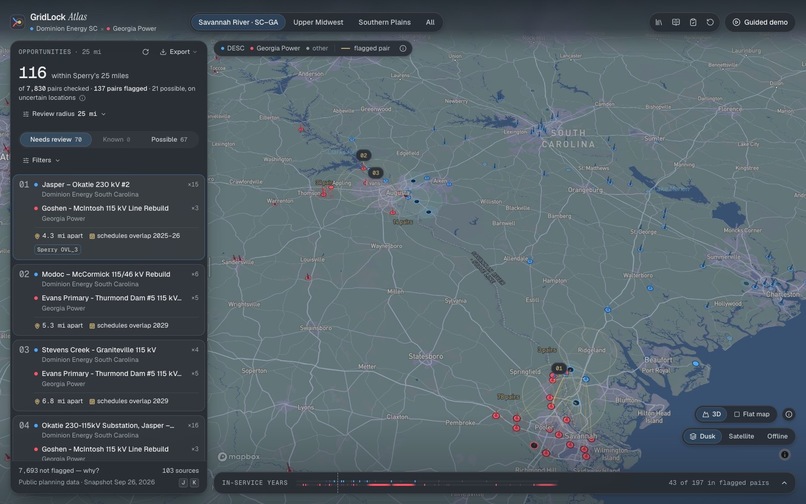
Task: Click the Mapbox attribution info icon
Action: (784, 455)
